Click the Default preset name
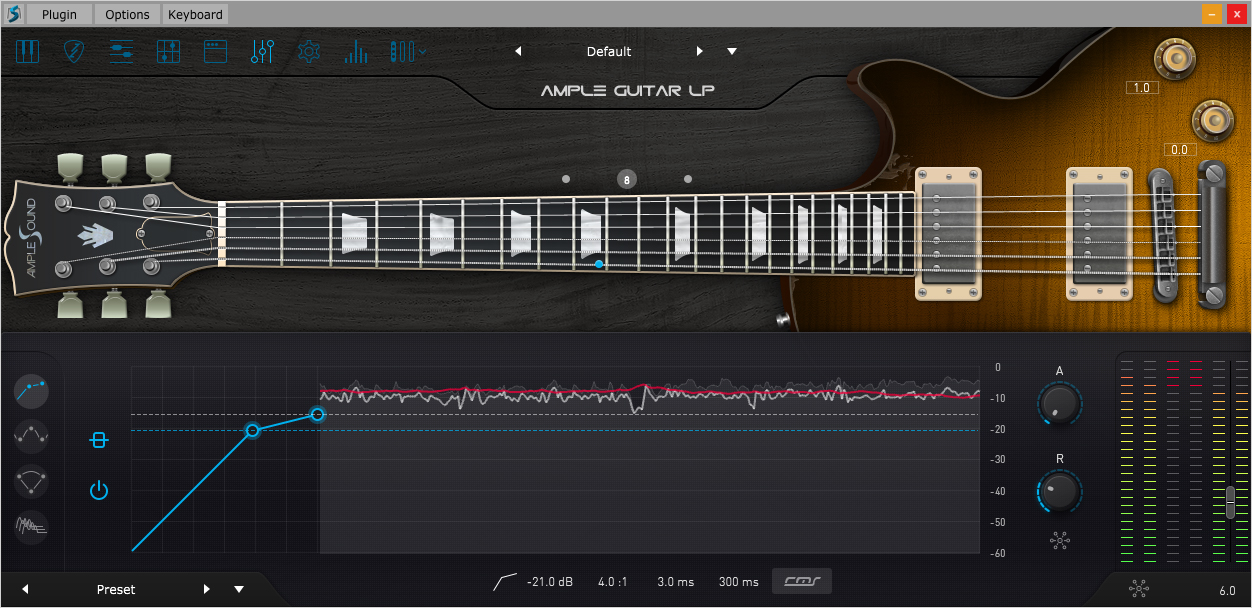Image resolution: width=1252 pixels, height=608 pixels. click(x=609, y=51)
